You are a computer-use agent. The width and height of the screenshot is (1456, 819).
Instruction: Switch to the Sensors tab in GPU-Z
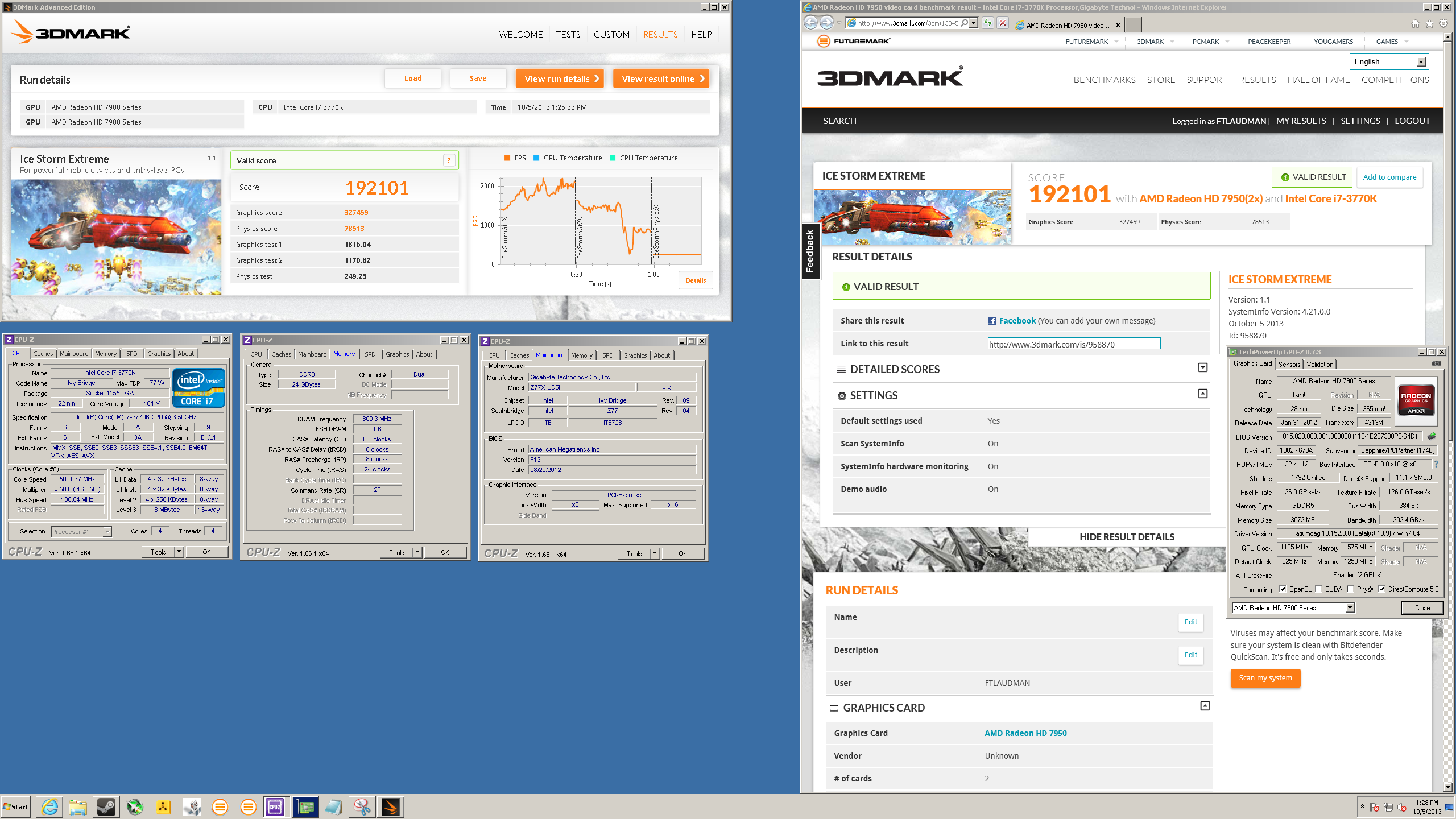tap(1289, 365)
